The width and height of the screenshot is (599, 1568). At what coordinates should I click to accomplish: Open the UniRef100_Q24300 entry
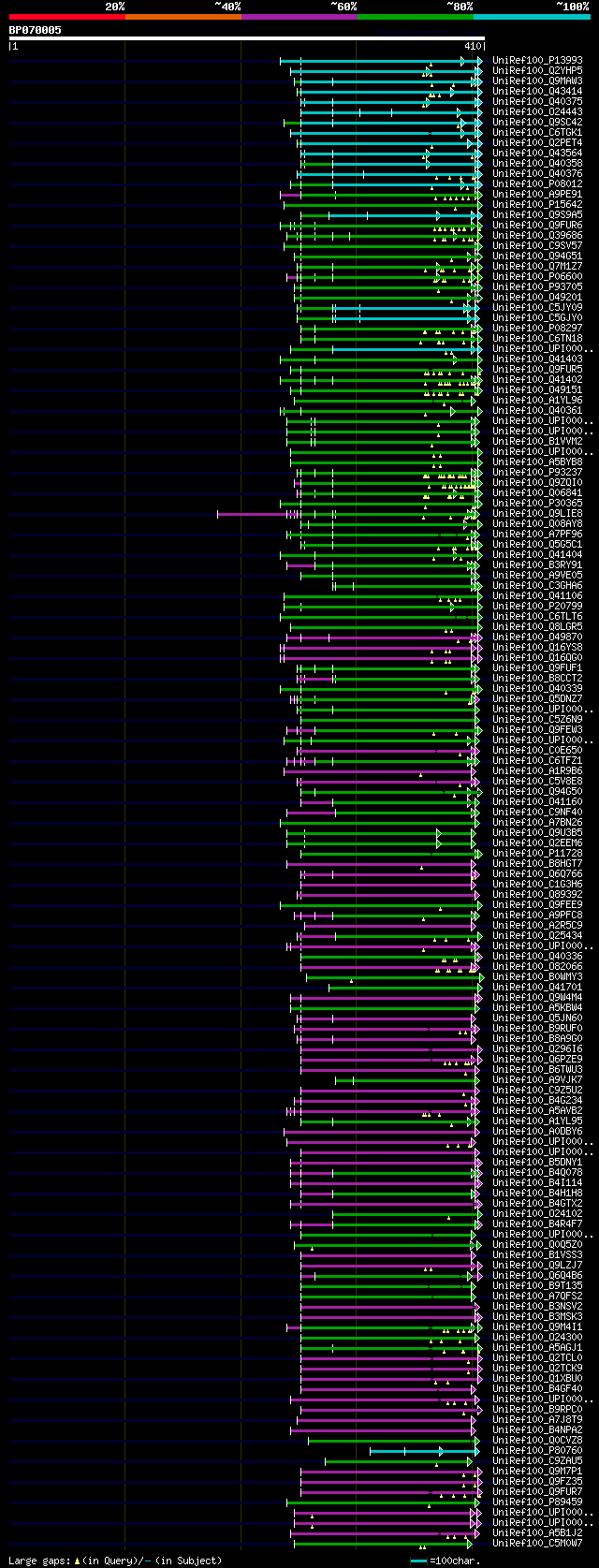tap(537, 1338)
